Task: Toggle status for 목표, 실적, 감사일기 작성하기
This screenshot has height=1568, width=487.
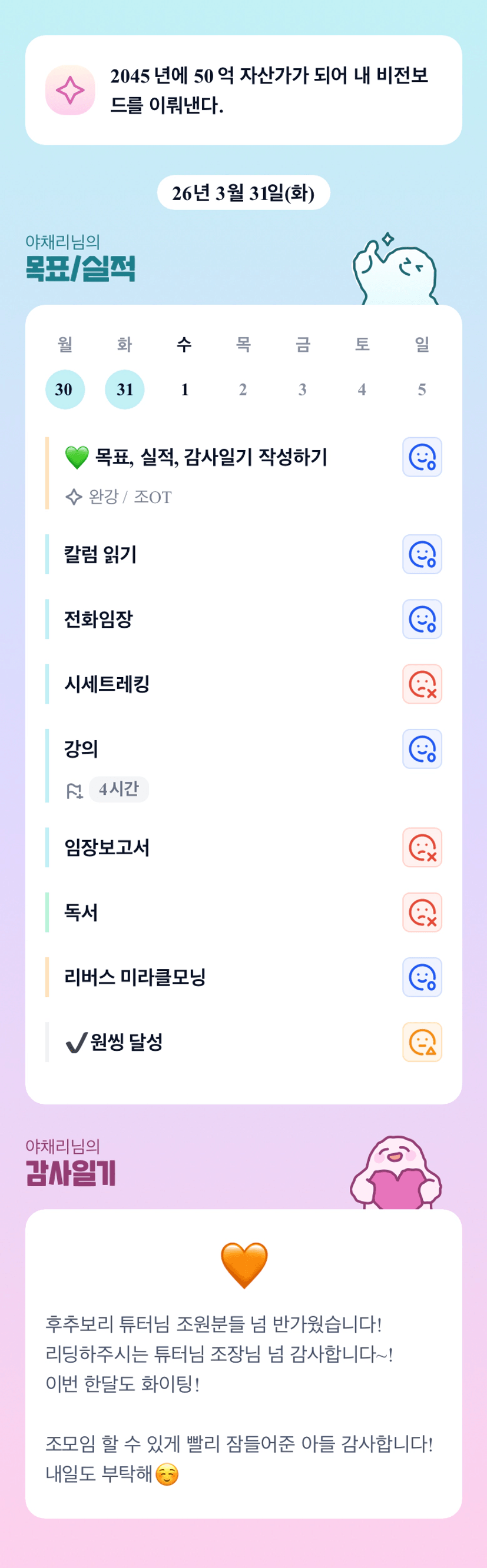Action: pyautogui.click(x=422, y=457)
